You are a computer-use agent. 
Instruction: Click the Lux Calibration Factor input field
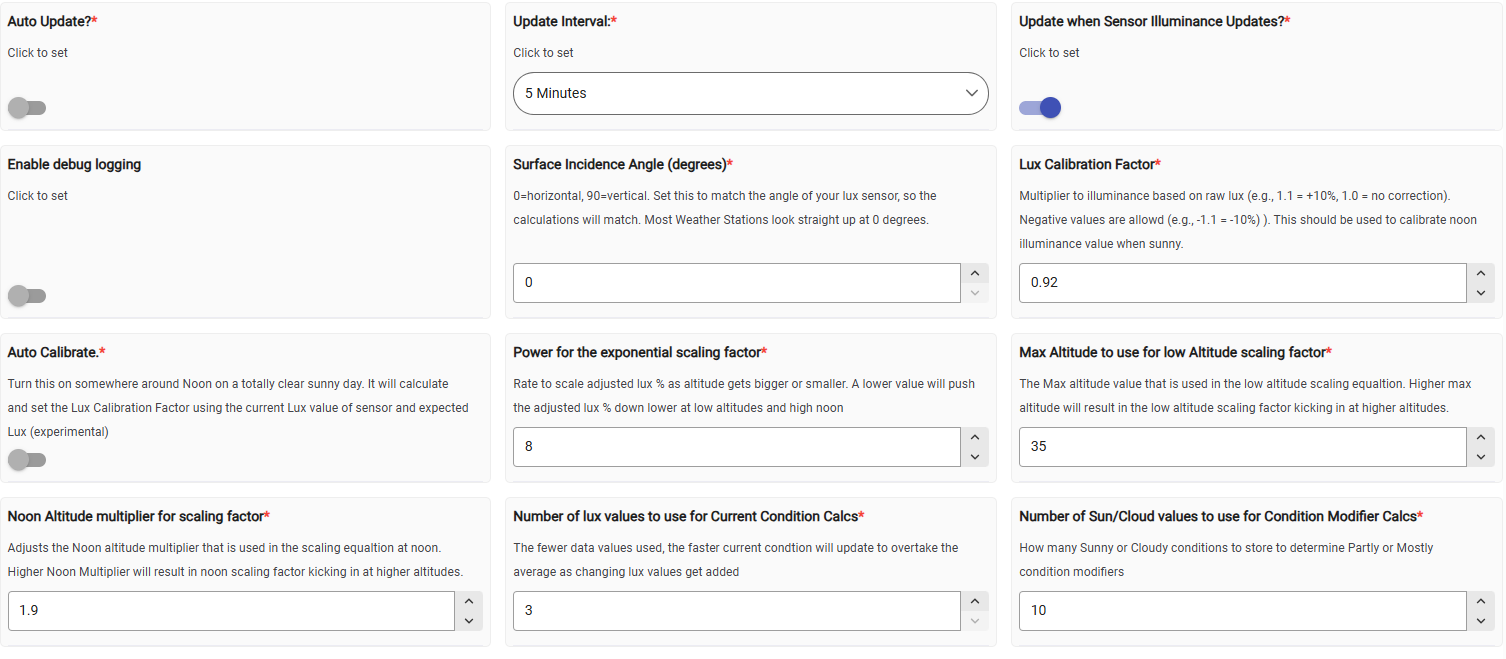click(x=1242, y=283)
